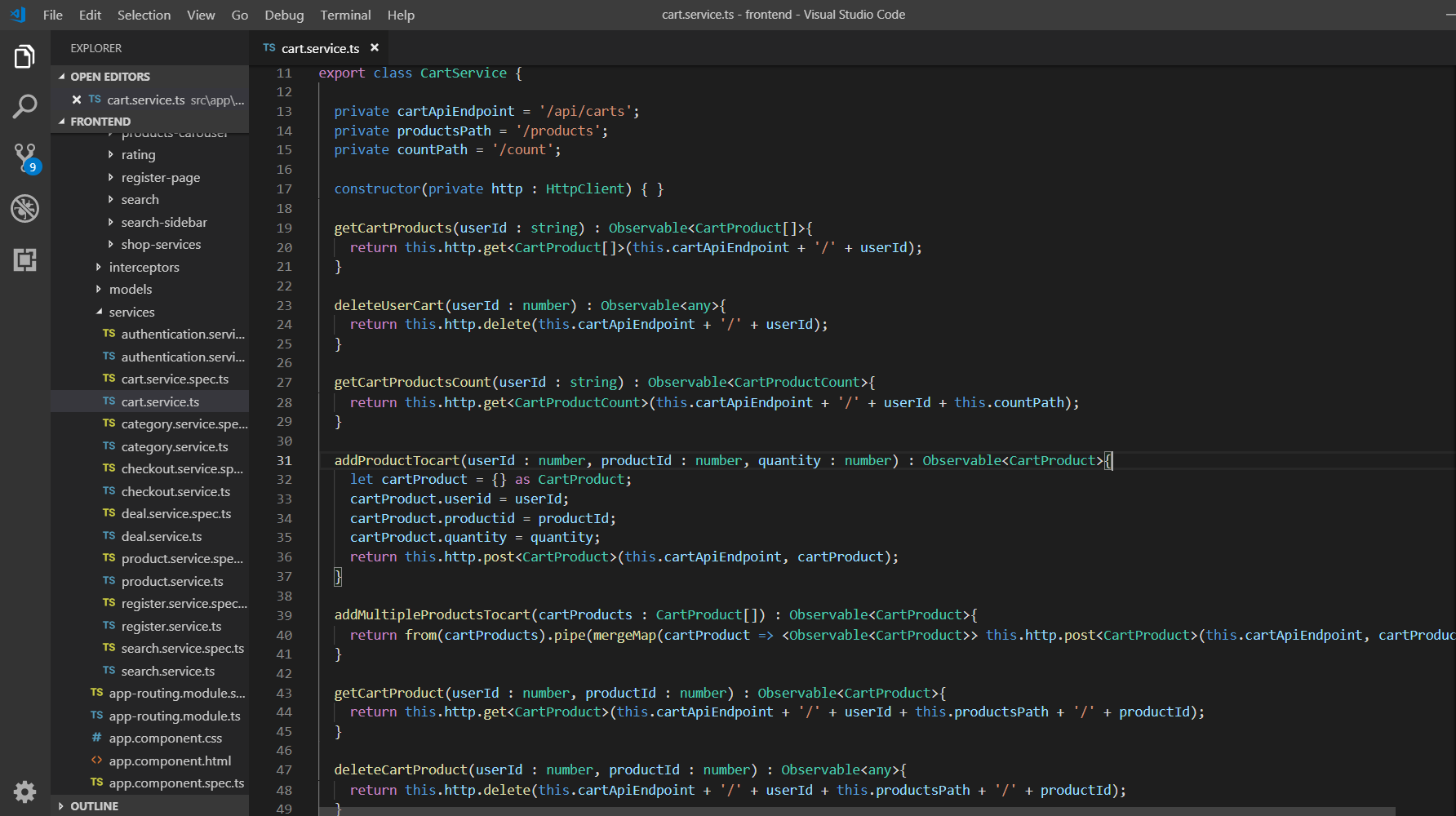Click the CSS icon of app.component.css
Viewport: 1456px width, 816px height.
[x=96, y=738]
